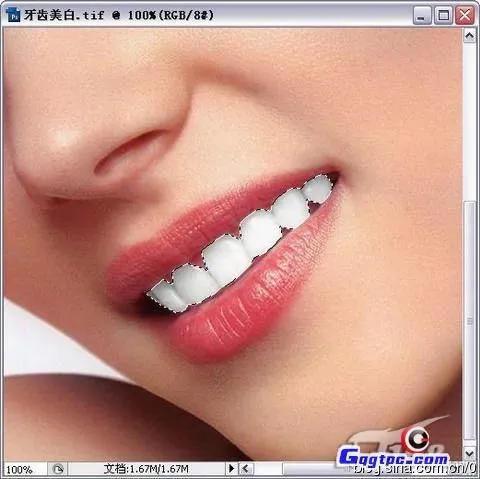Viewport: 480px width, 479px height.
Task: Minimize the 牙齿美白.tif document window
Action: [x=422, y=15]
